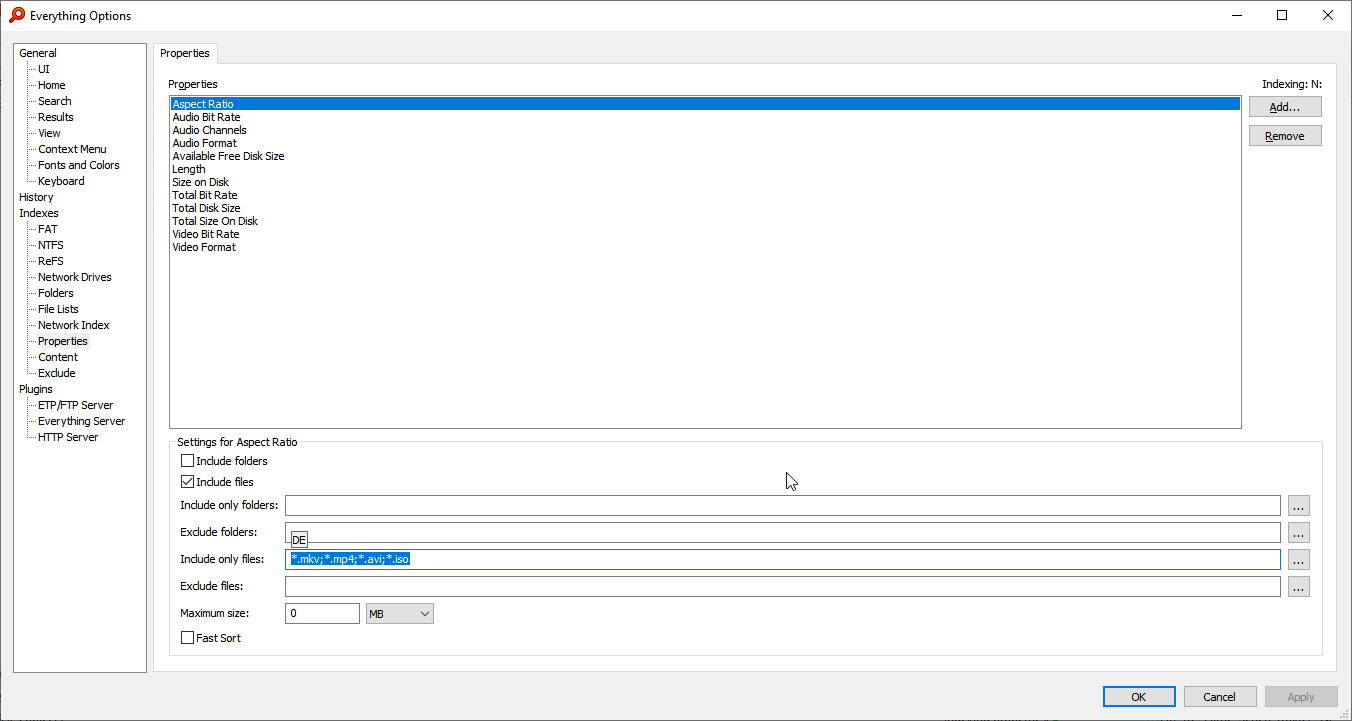1352x721 pixels.
Task: Select View in the options tree
Action: 49,133
